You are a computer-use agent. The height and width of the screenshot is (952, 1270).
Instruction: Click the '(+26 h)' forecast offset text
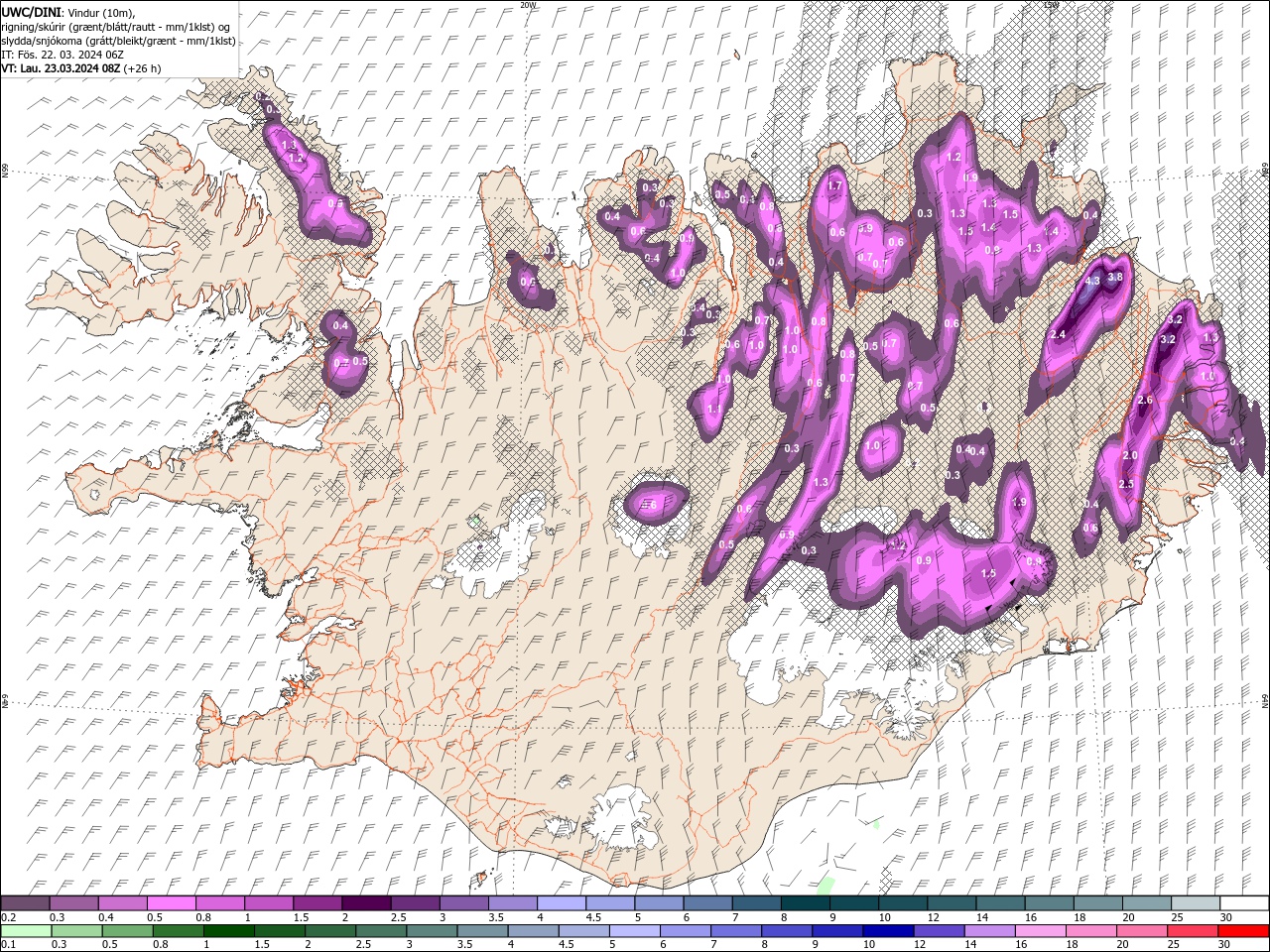143,68
